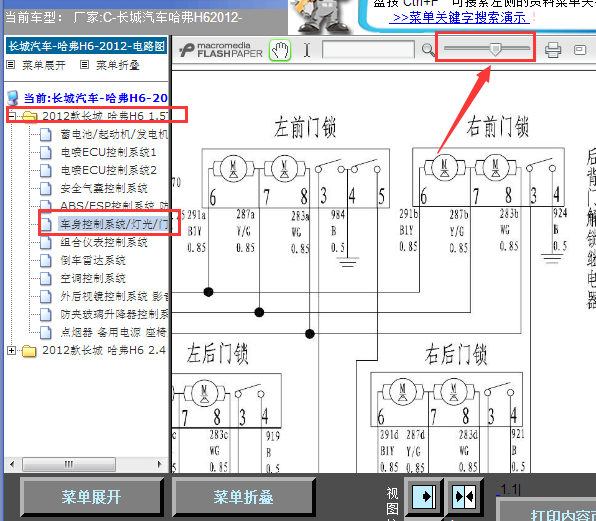Click the 右后门锁 diagram label

[x=456, y=354]
